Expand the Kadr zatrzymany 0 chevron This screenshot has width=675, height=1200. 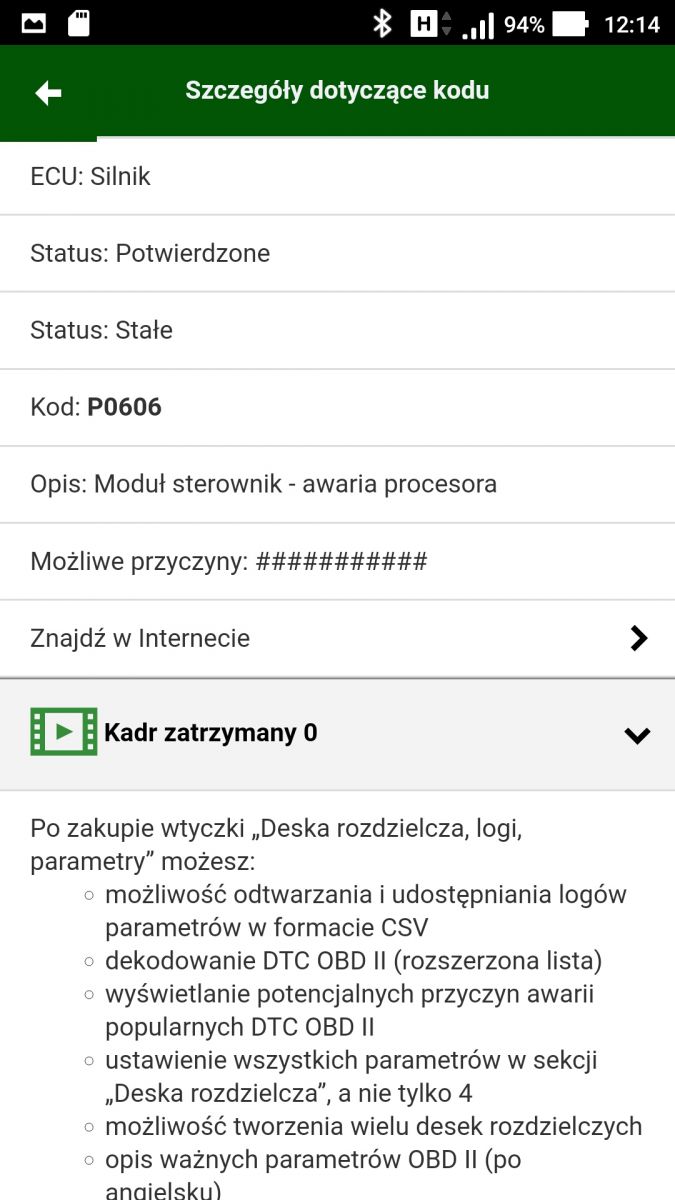tap(637, 735)
